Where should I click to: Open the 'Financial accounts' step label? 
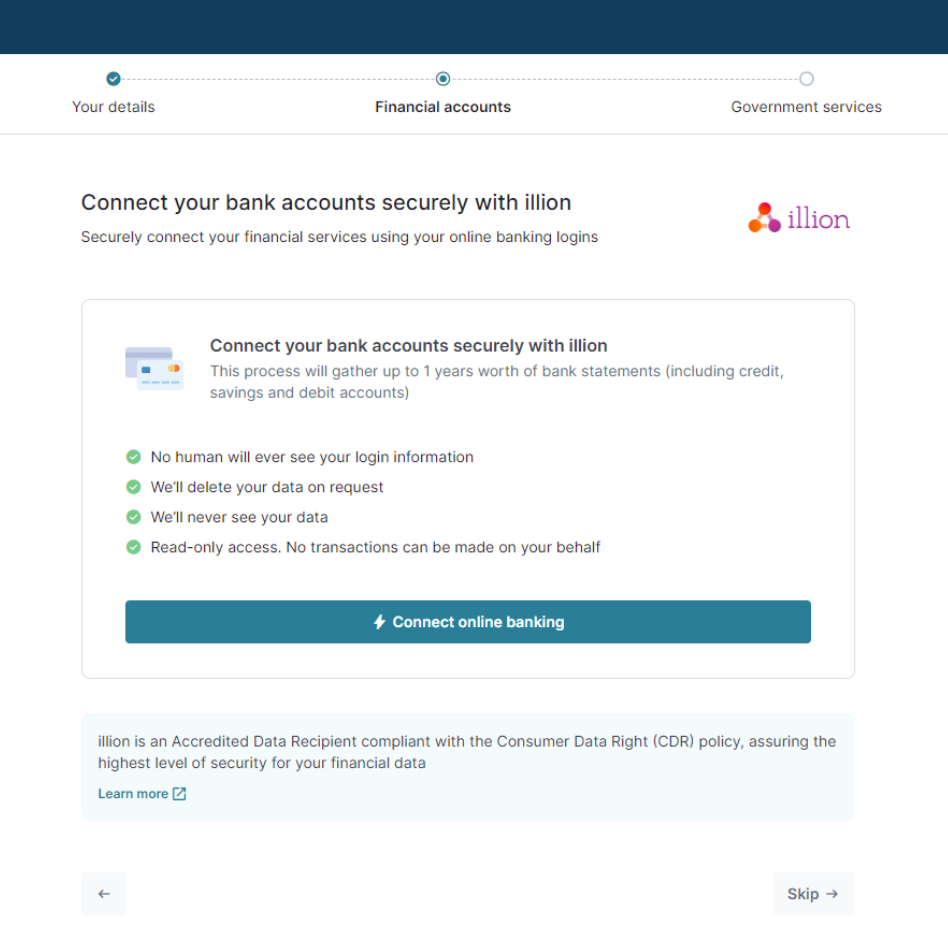[443, 107]
